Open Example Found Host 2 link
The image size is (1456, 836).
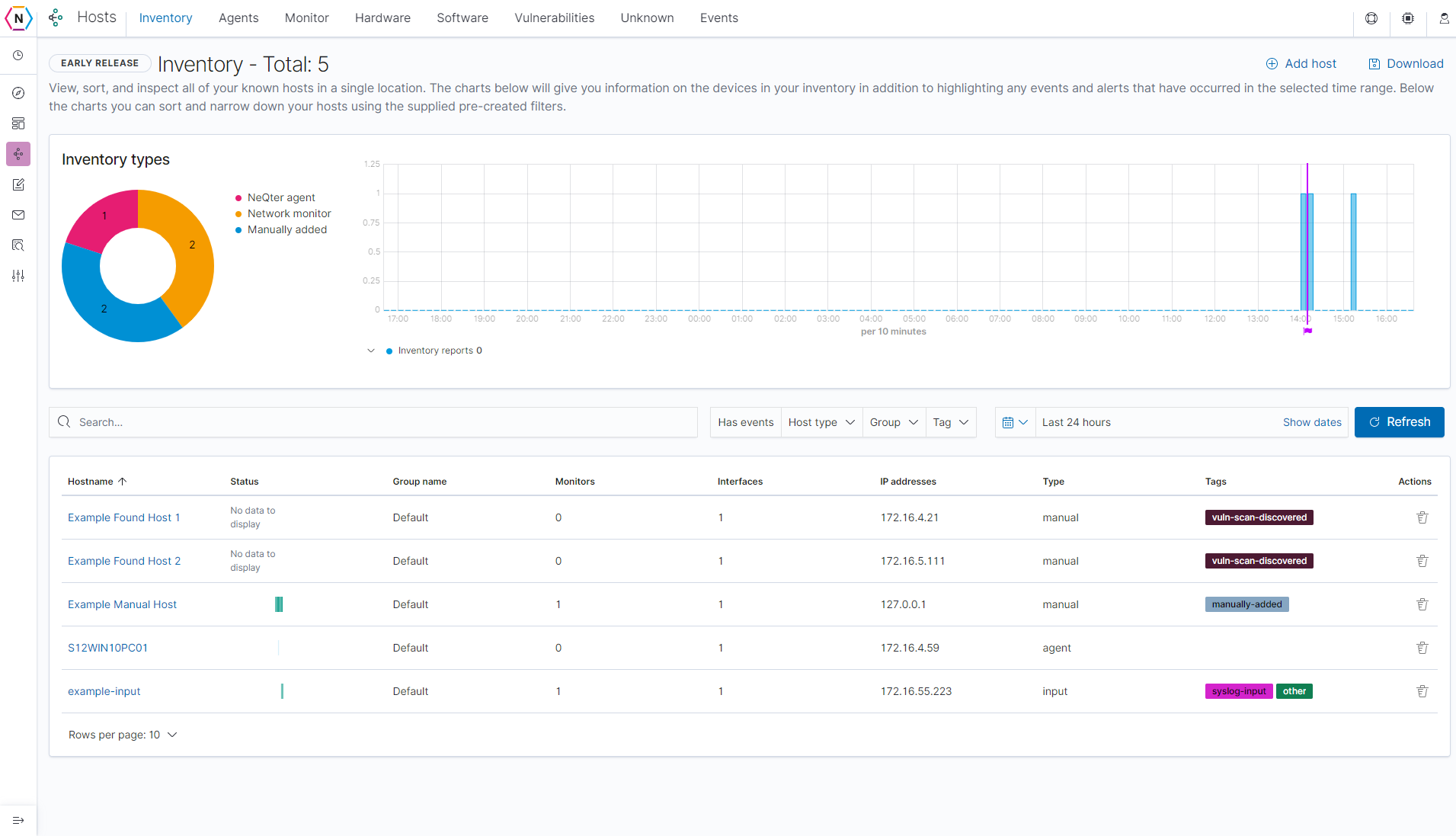coord(124,561)
